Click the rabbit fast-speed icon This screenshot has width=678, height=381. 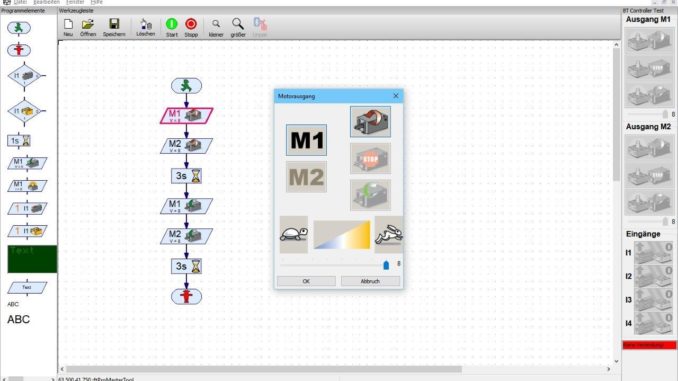(389, 234)
